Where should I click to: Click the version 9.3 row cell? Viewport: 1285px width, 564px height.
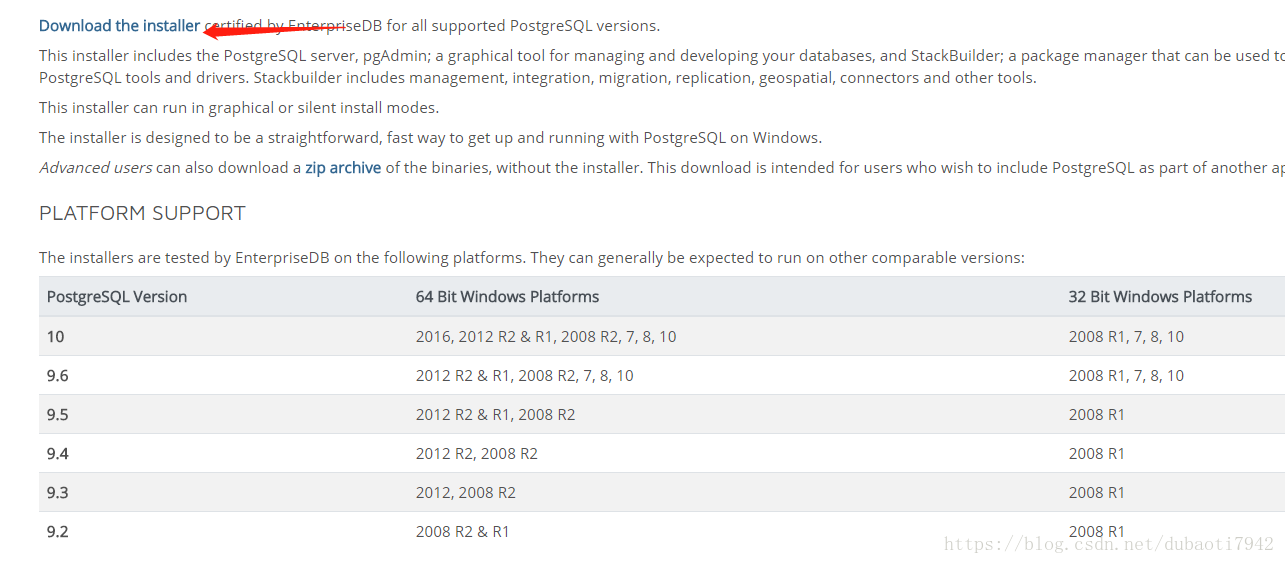pos(58,493)
